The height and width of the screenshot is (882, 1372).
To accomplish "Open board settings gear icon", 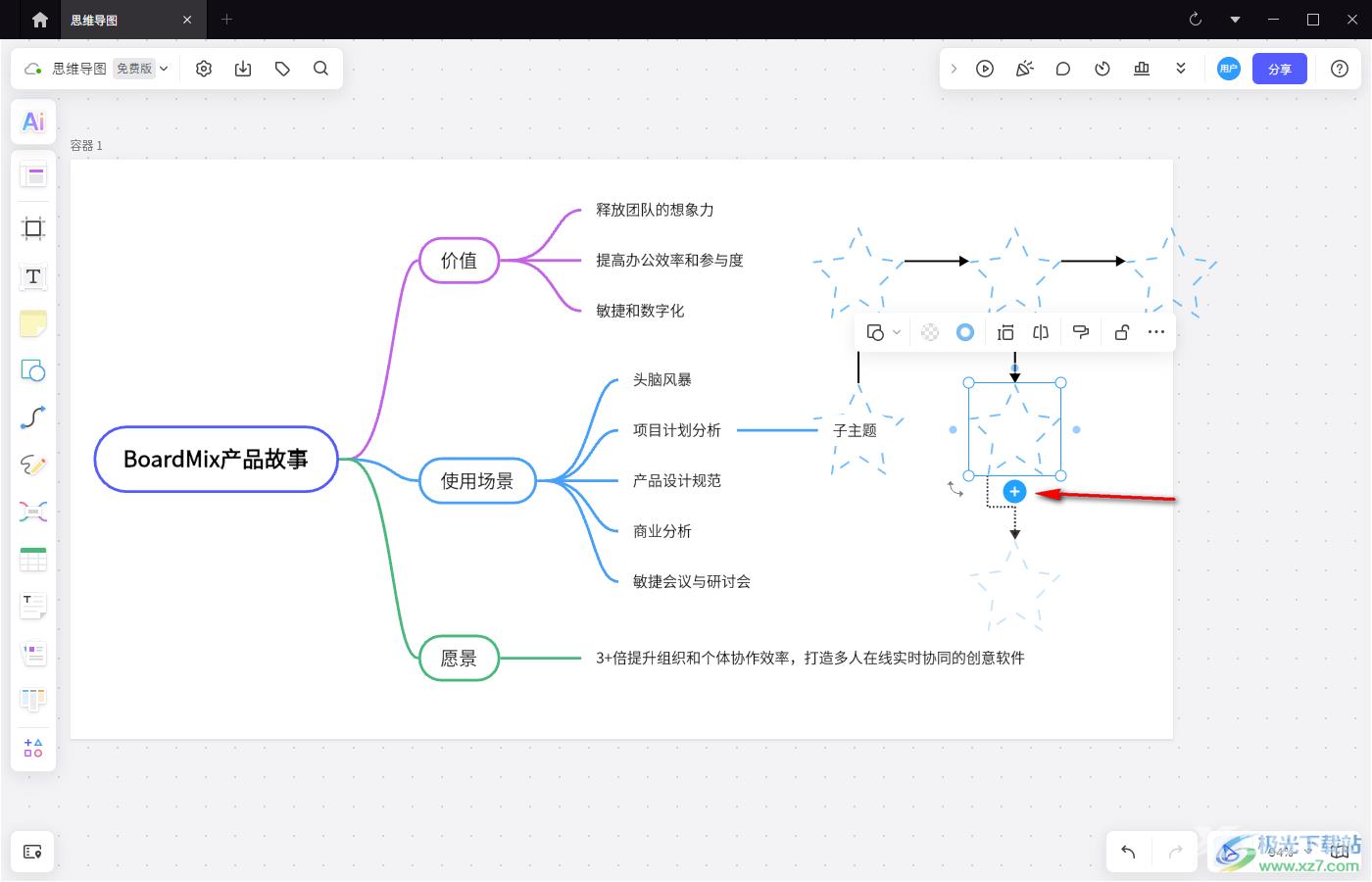I will pos(204,69).
